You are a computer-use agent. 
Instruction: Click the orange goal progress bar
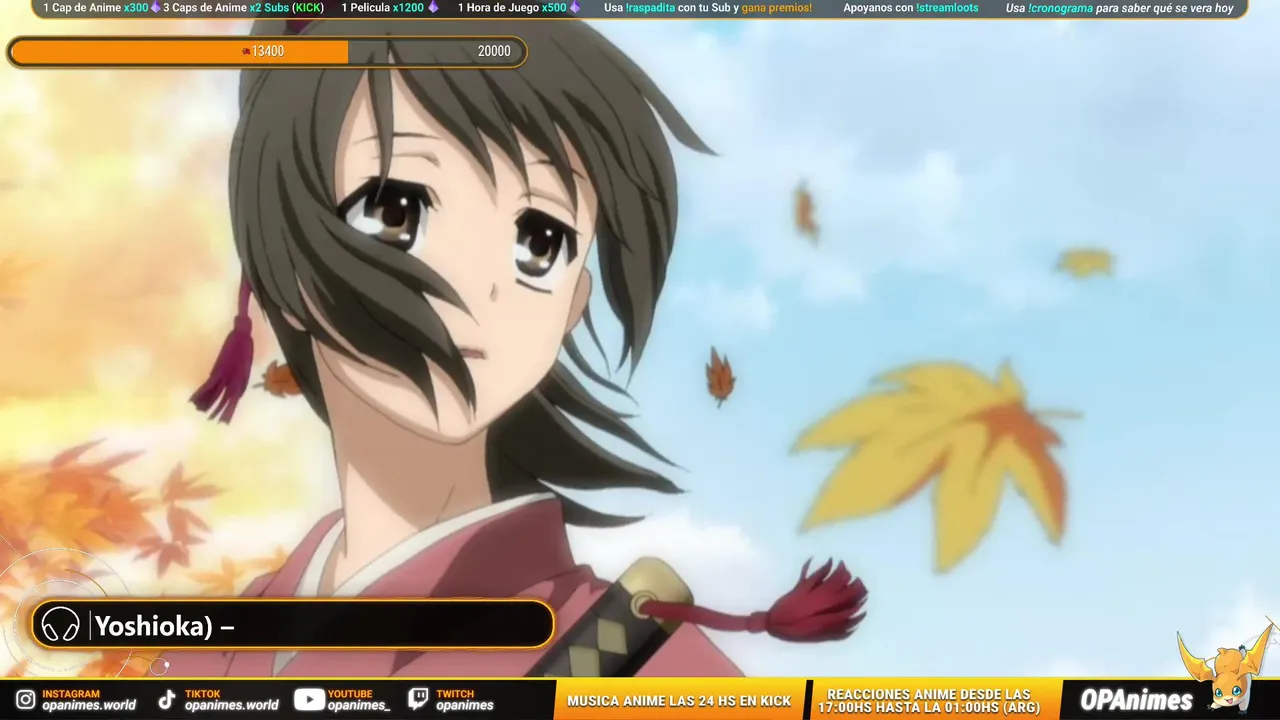click(266, 52)
